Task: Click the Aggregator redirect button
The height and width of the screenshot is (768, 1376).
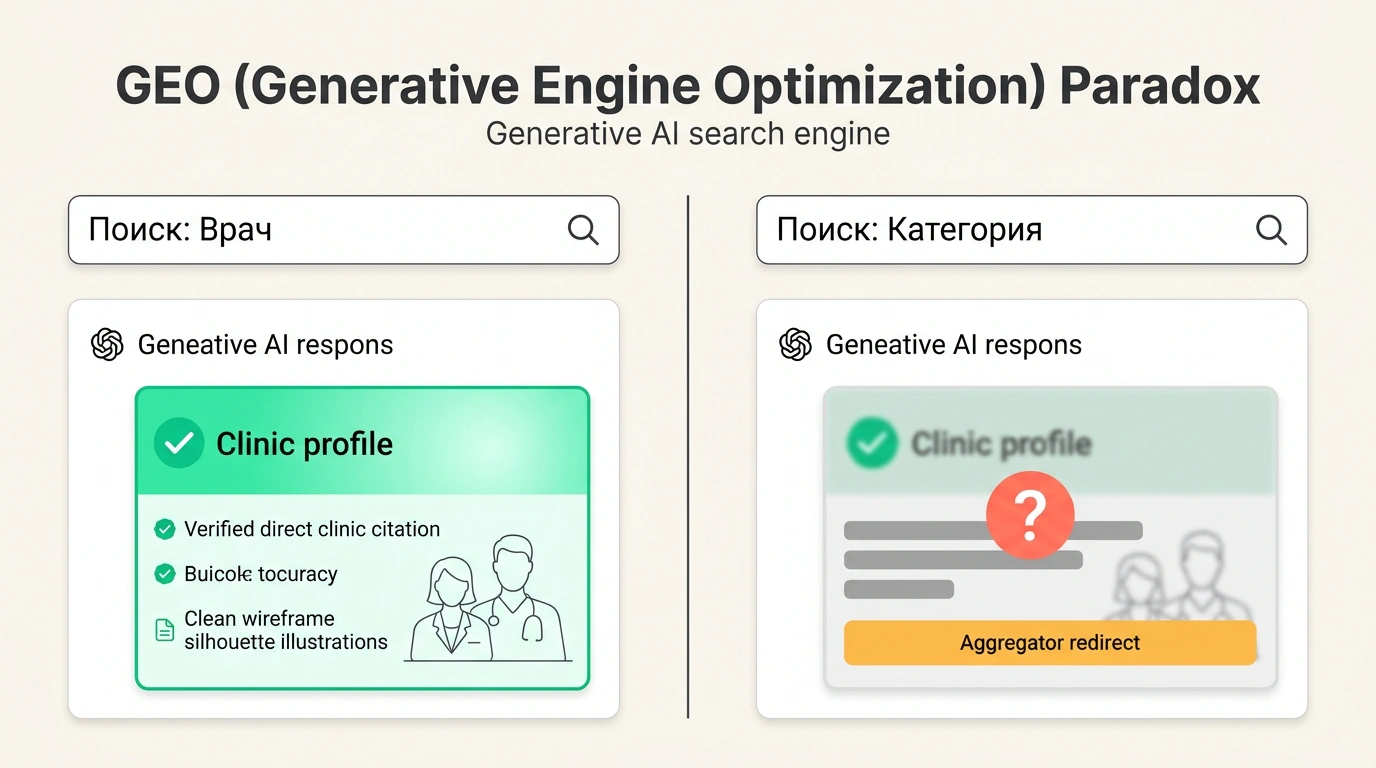Action: (x=1050, y=643)
